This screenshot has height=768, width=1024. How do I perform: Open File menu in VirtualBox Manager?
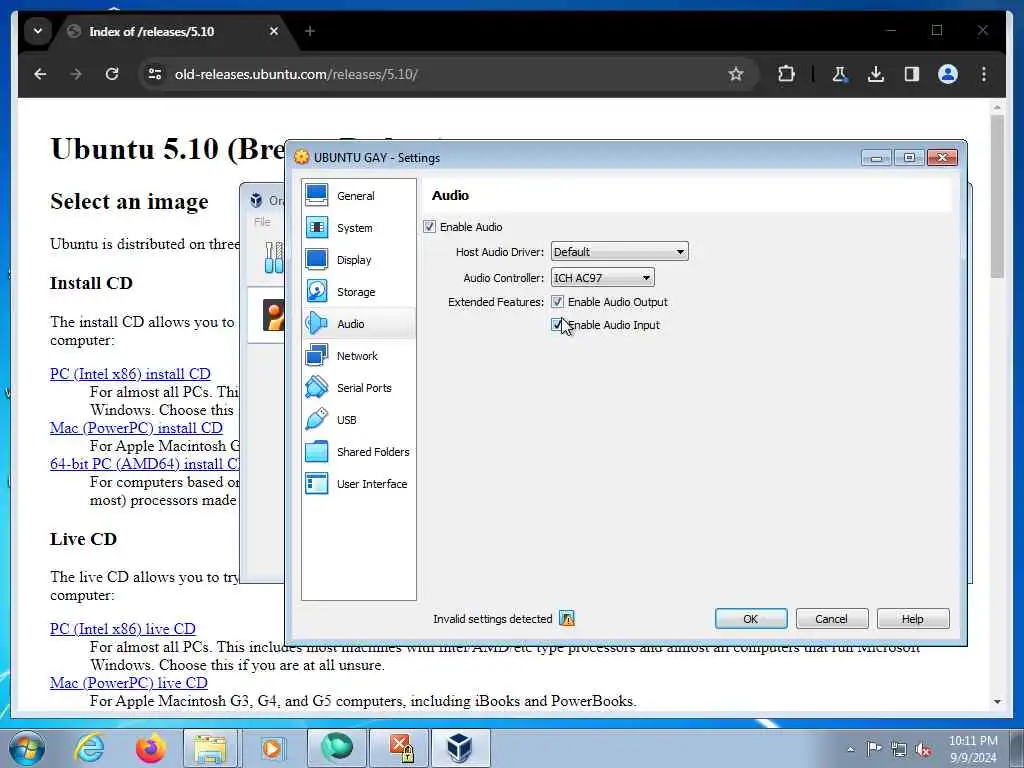(x=262, y=222)
